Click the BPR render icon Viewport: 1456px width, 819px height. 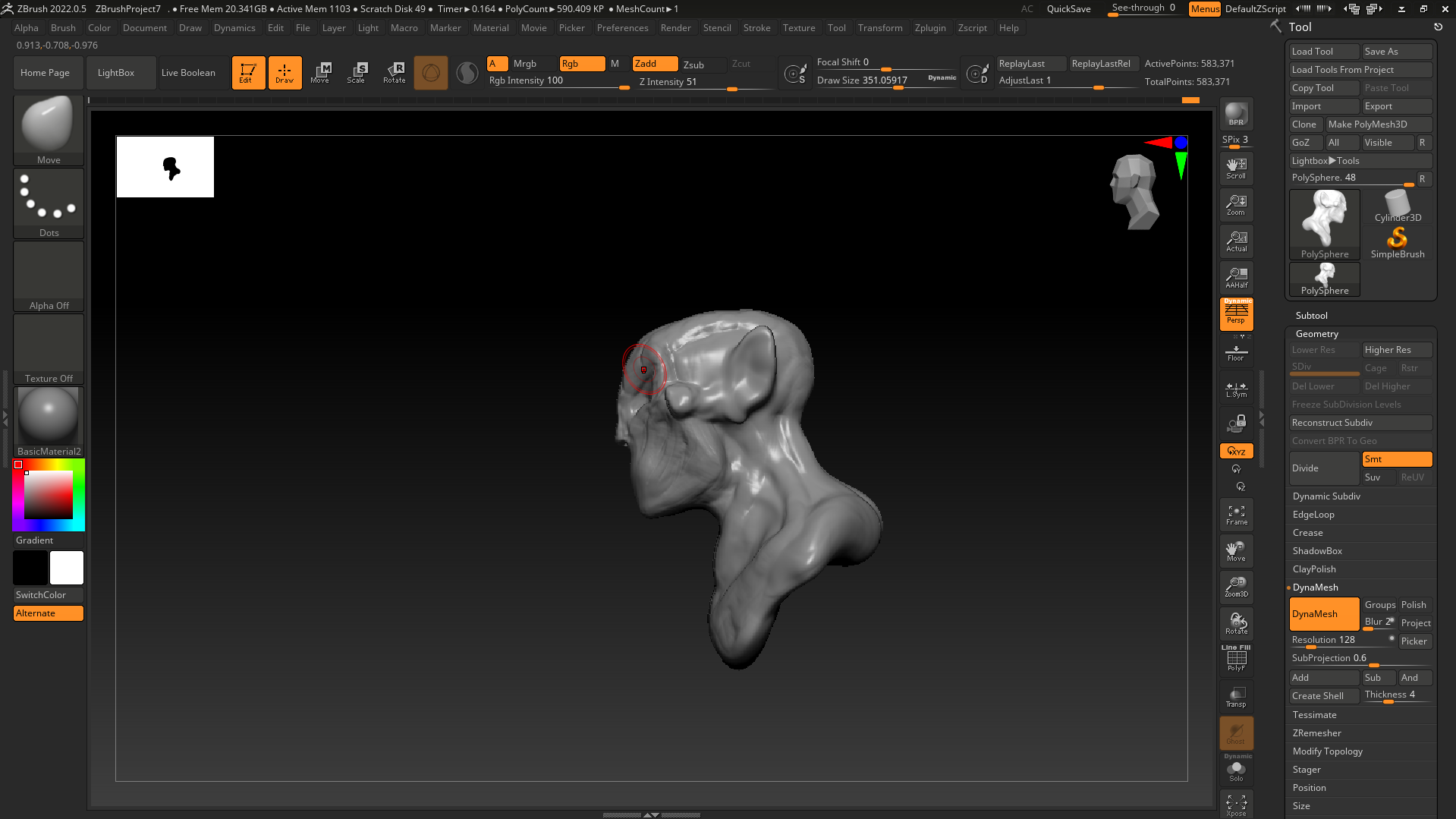click(1236, 114)
